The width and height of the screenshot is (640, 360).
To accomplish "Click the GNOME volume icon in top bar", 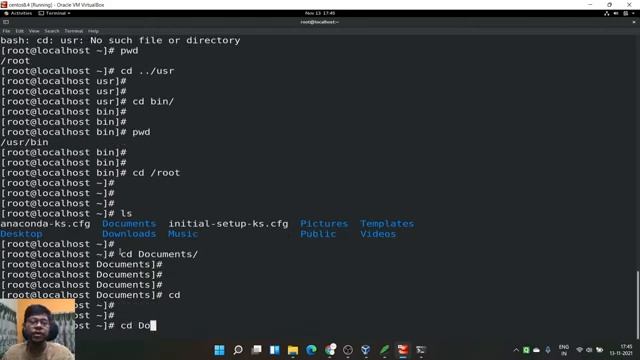I will (x=616, y=13).
